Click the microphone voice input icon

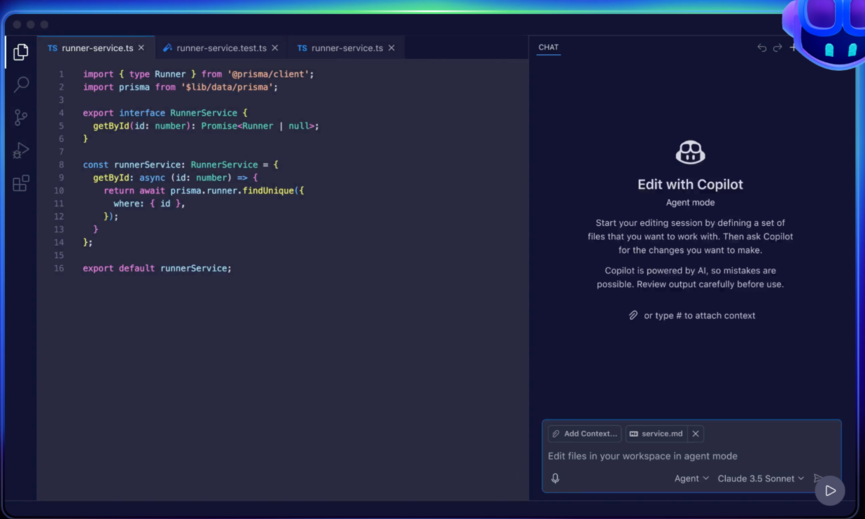(x=555, y=478)
